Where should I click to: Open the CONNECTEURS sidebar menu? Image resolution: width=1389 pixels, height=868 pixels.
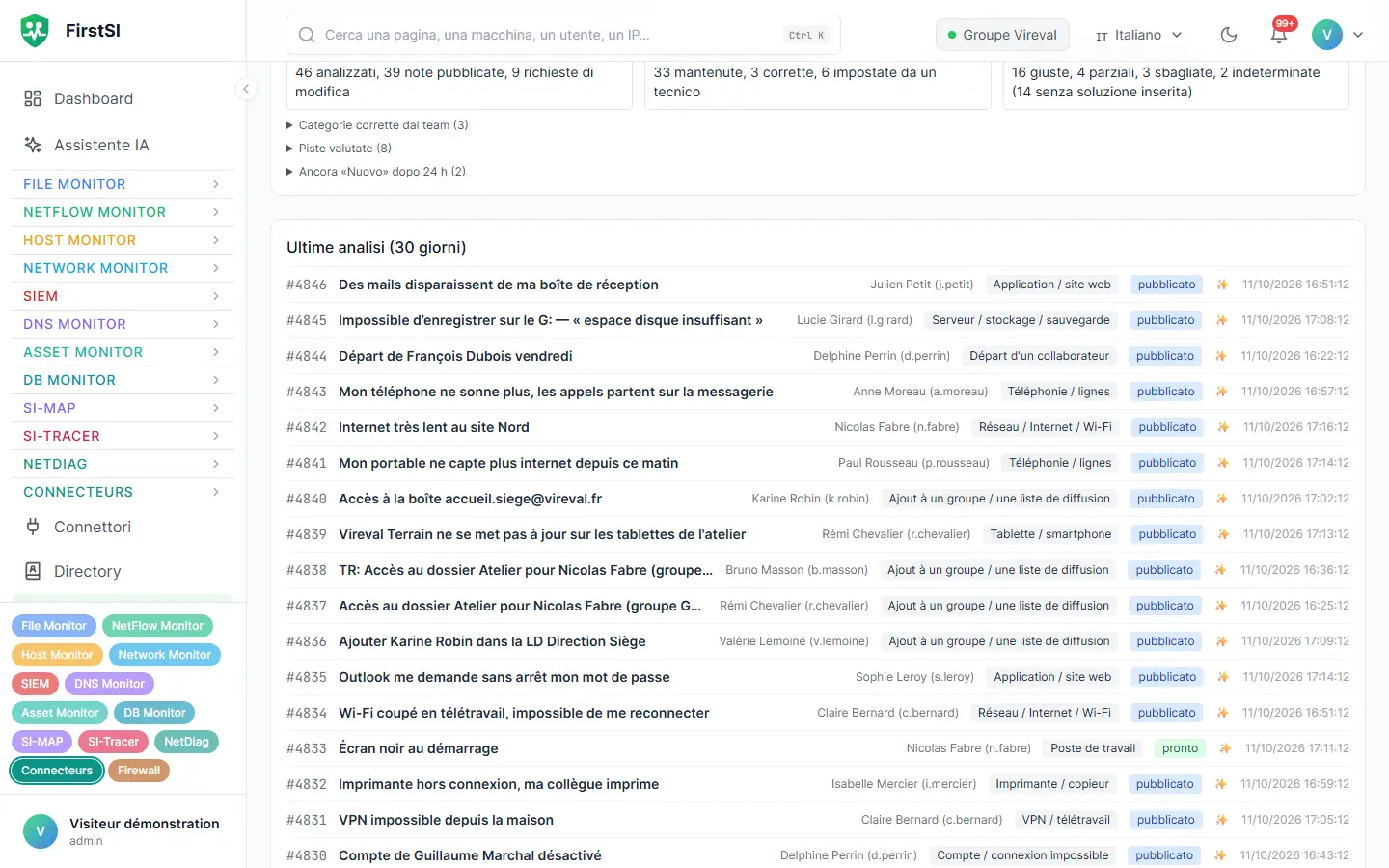click(x=123, y=492)
